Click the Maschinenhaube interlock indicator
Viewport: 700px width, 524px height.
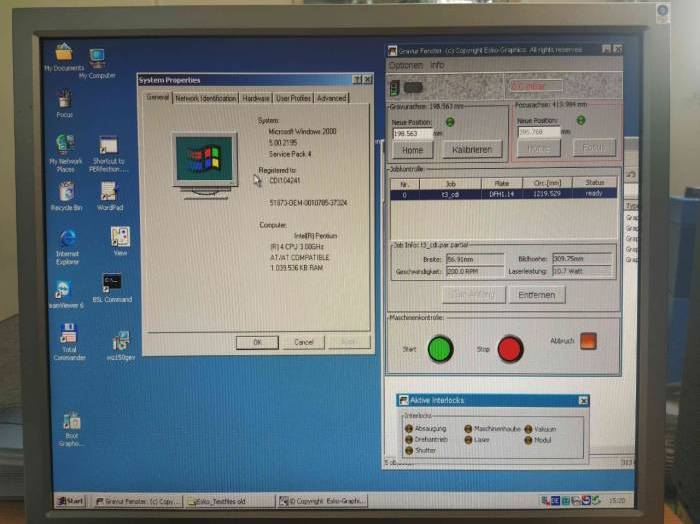[468, 429]
